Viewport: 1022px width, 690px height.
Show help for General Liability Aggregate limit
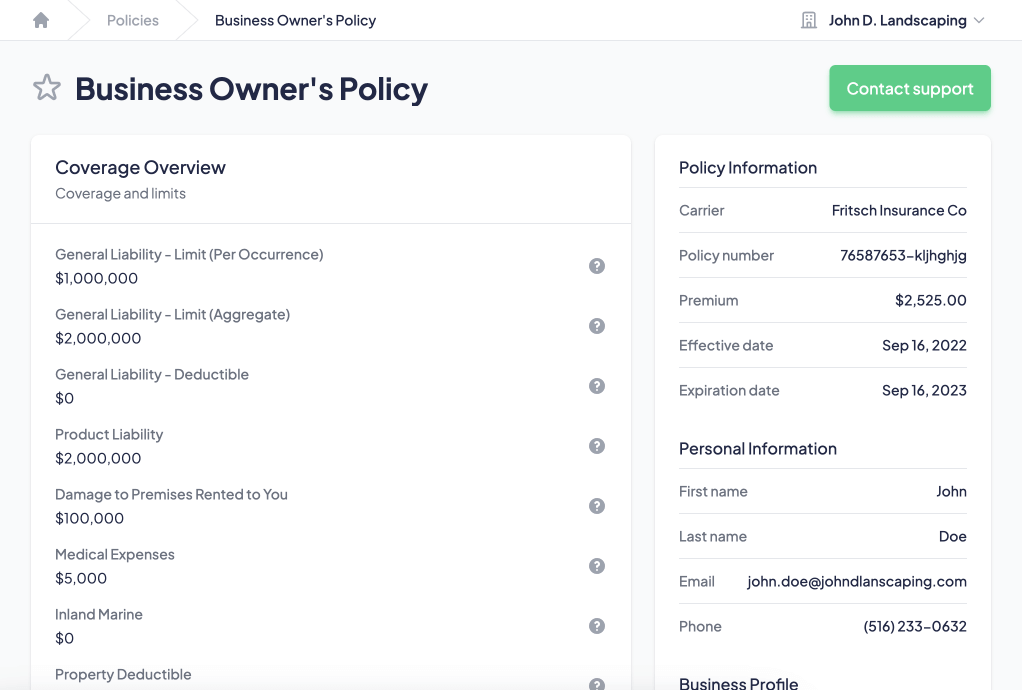point(597,326)
